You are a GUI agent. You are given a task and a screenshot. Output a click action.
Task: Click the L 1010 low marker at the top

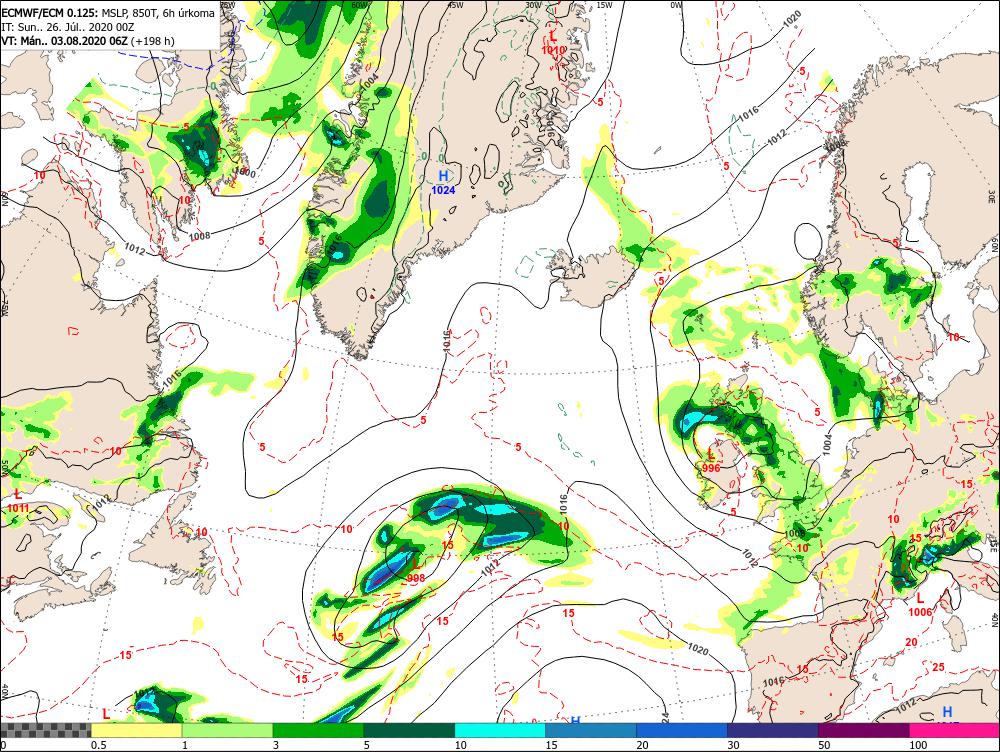(553, 42)
